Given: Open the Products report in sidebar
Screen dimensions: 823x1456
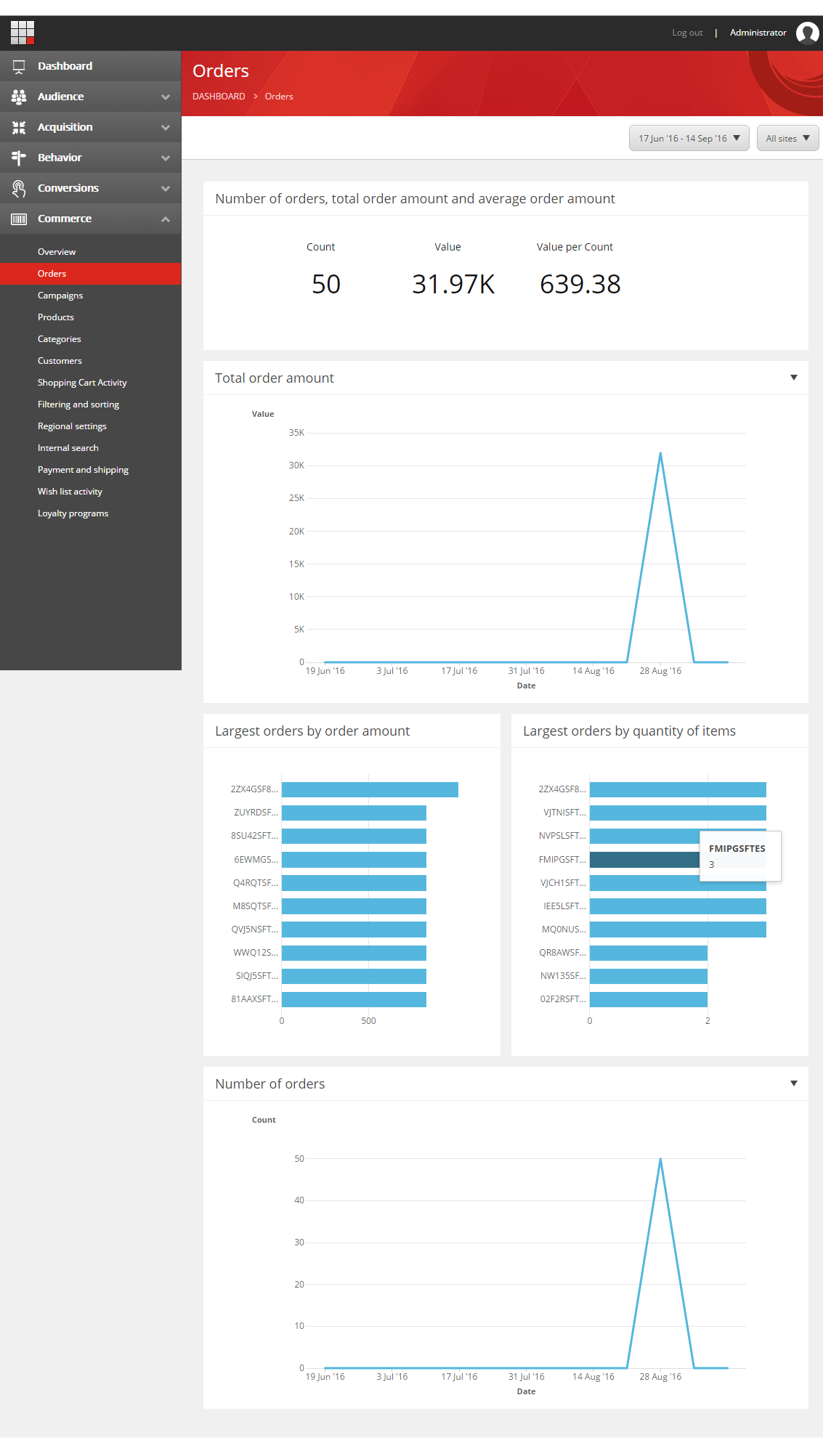Looking at the screenshot, I should coord(56,317).
